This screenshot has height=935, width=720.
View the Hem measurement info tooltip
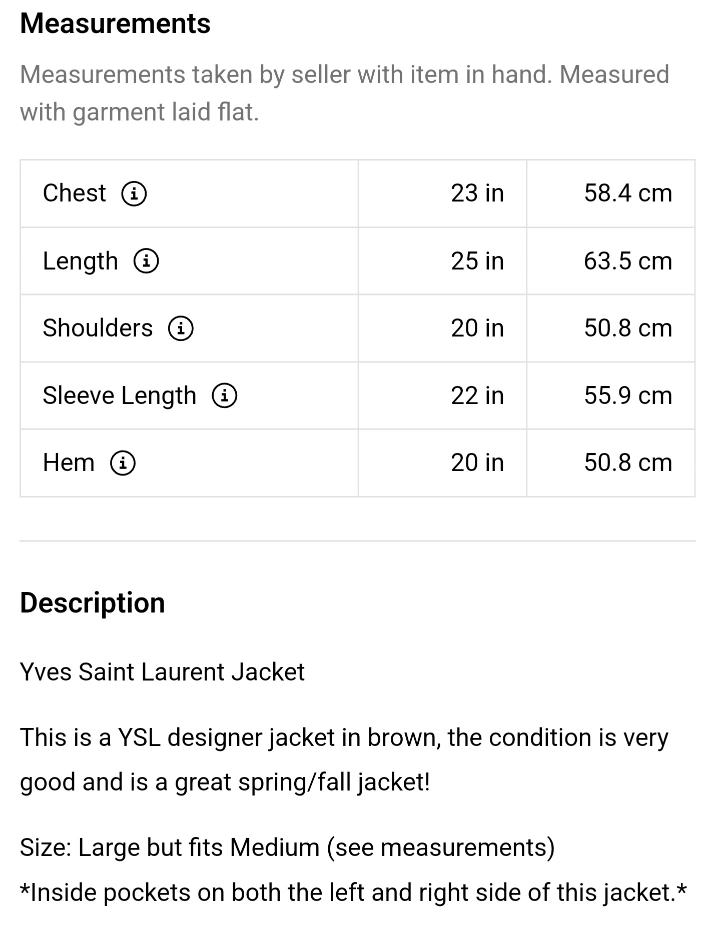pyautogui.click(x=122, y=463)
